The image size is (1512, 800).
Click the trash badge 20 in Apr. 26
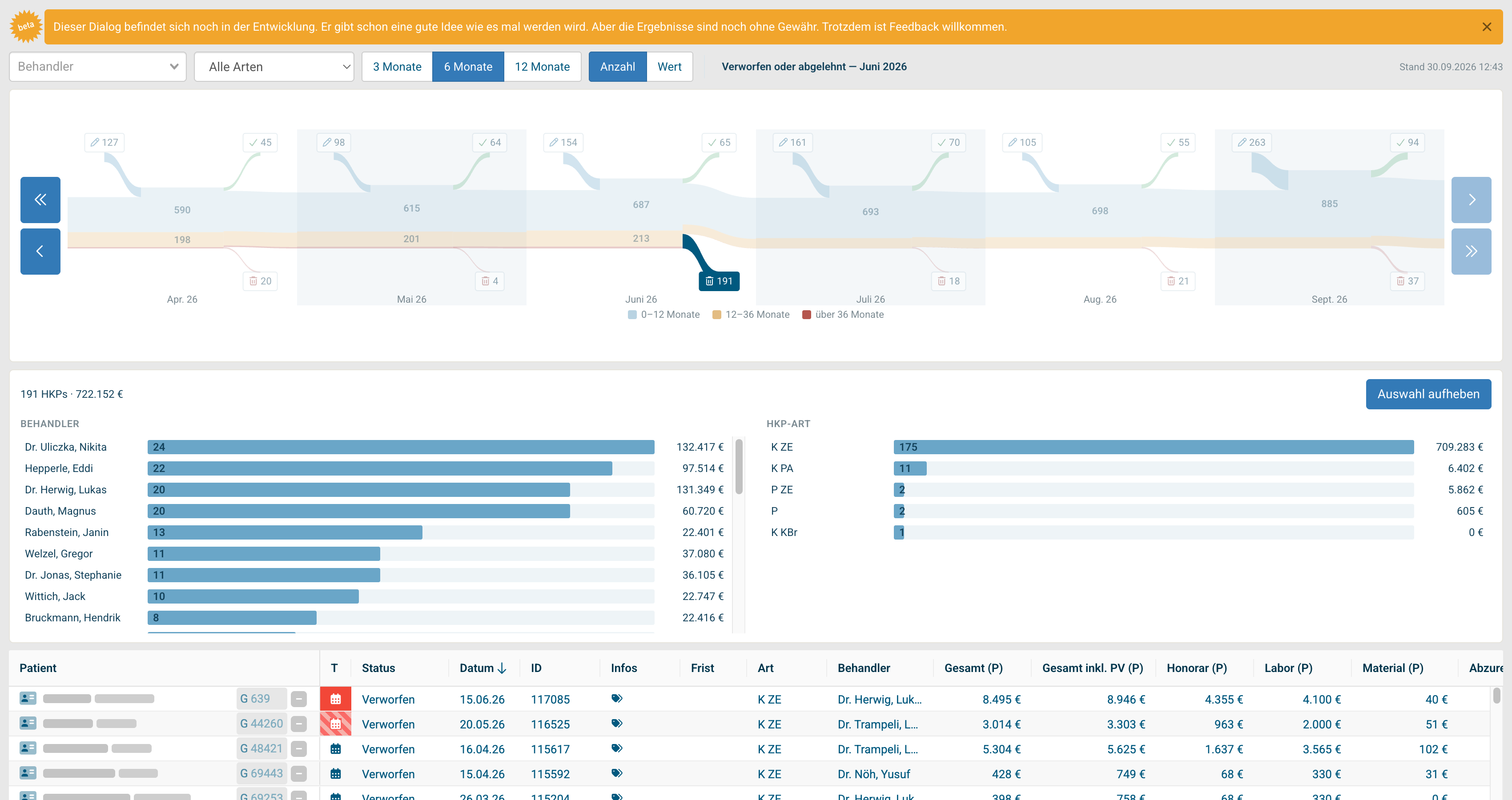pyautogui.click(x=260, y=281)
